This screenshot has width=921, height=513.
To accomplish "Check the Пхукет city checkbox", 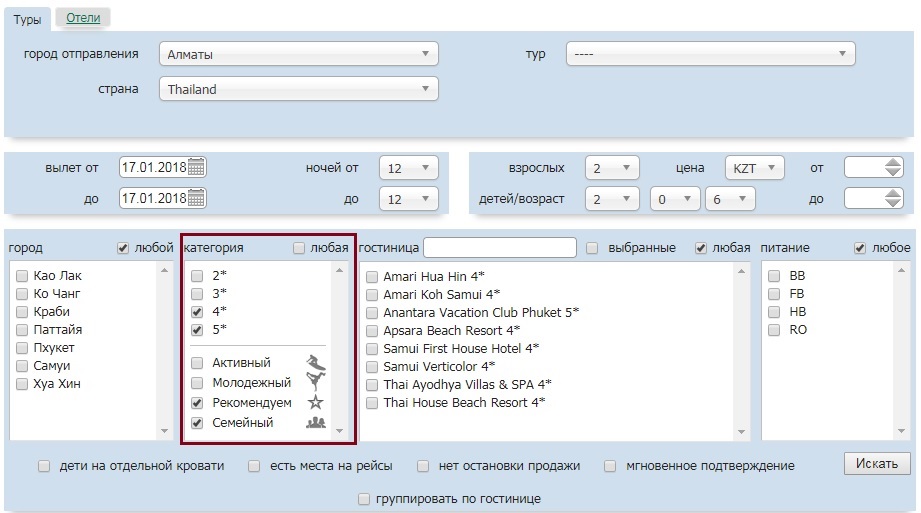I will click(22, 348).
